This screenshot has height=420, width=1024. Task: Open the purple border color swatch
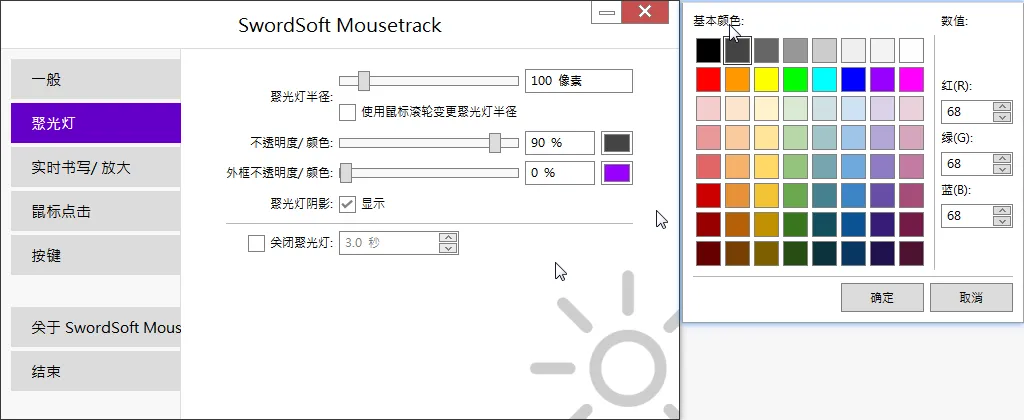(x=616, y=173)
